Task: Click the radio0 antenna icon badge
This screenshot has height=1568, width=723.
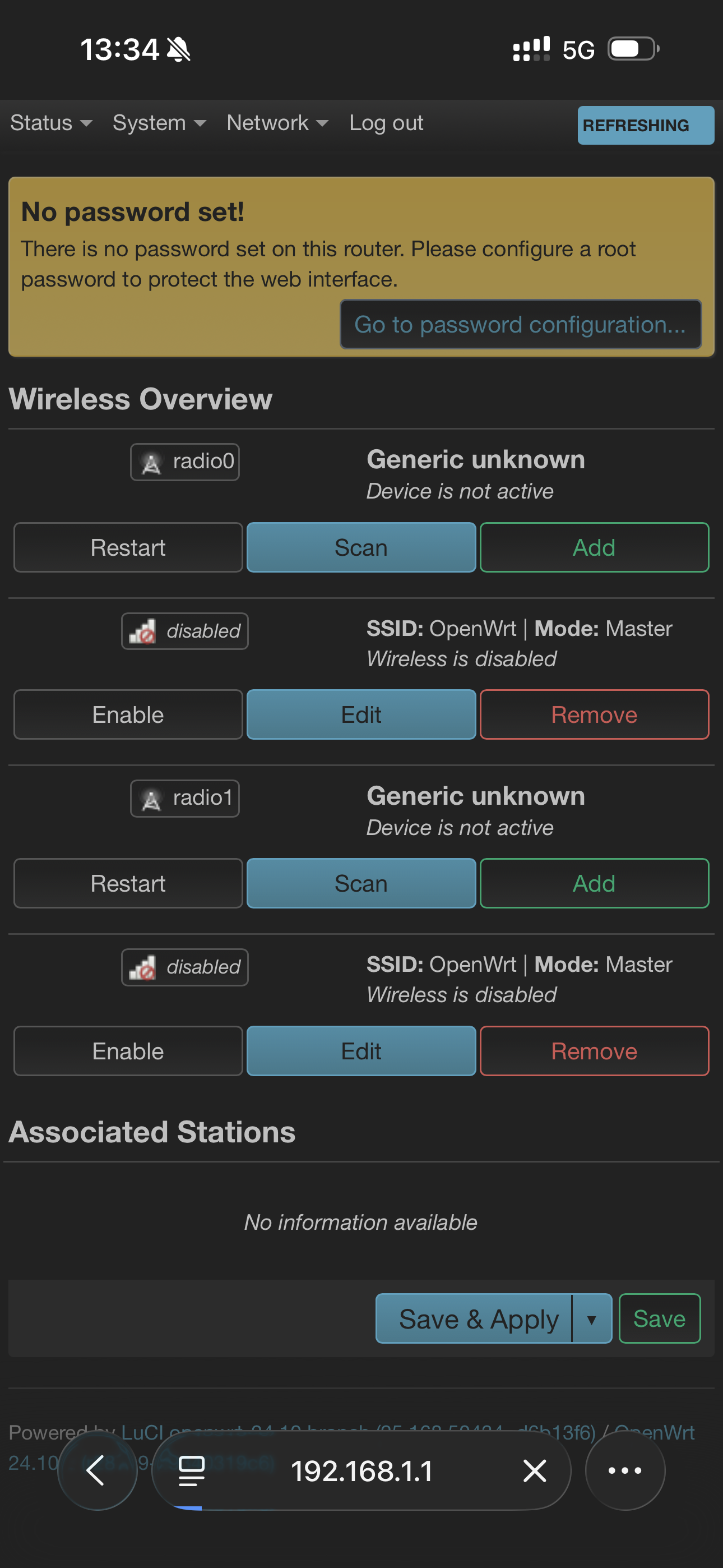Action: click(x=151, y=463)
